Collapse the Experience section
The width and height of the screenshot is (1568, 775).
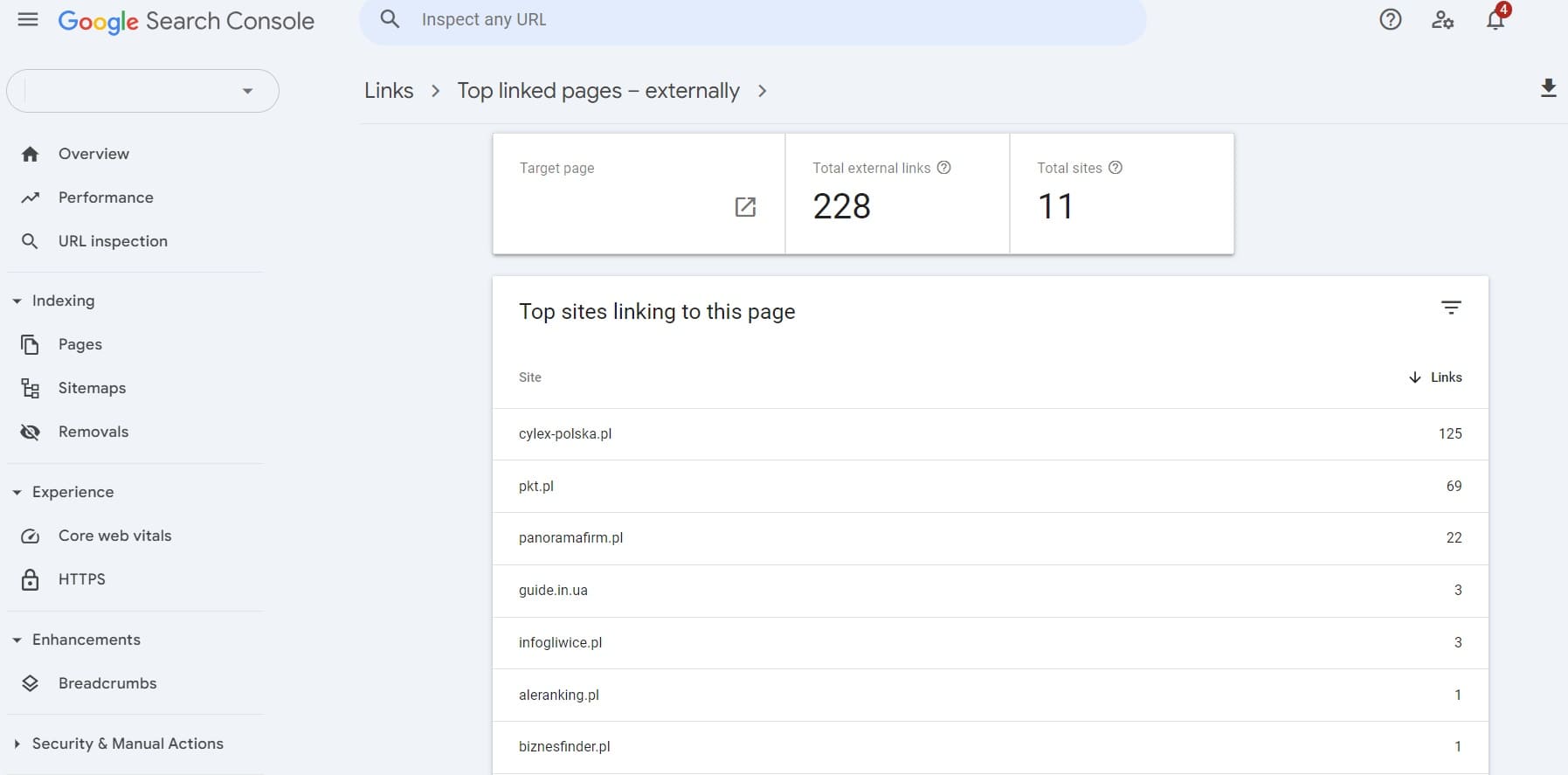(x=17, y=492)
